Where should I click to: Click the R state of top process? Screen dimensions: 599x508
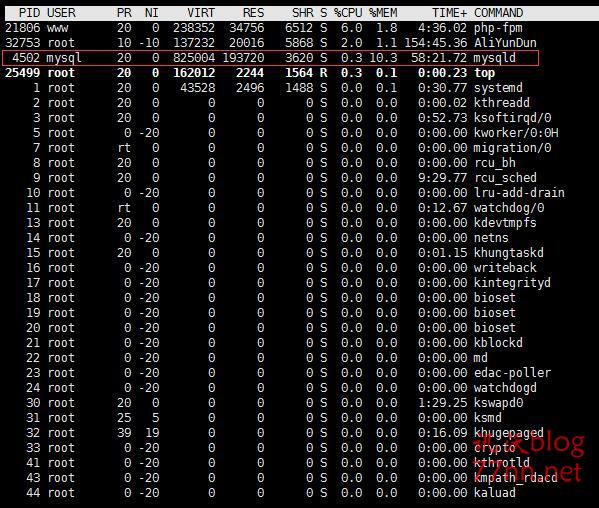pyautogui.click(x=324, y=73)
